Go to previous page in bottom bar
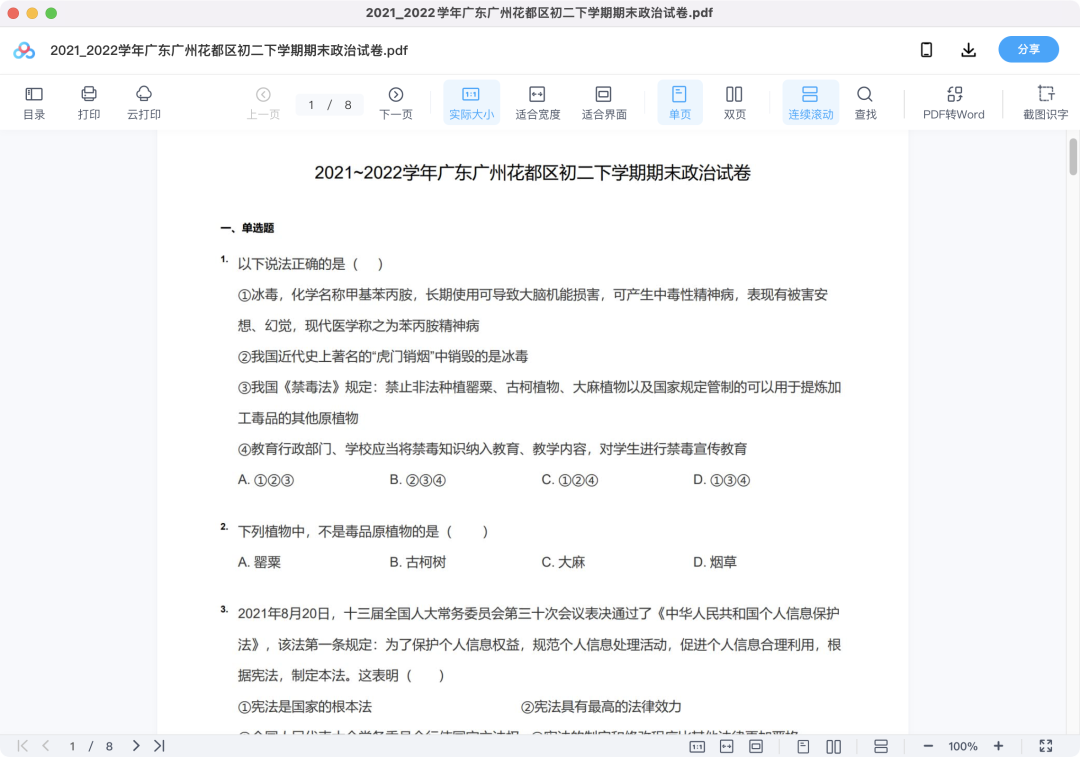Viewport: 1080px width, 757px height. tap(46, 746)
